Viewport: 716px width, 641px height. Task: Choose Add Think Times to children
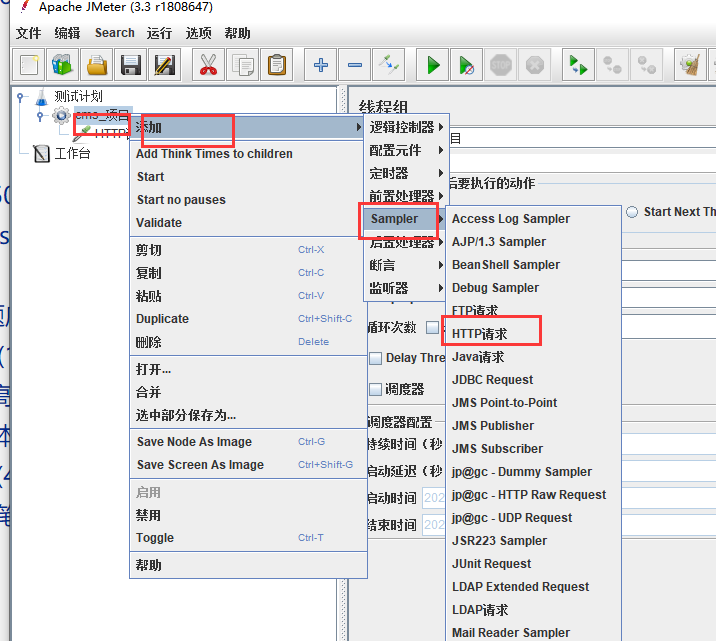pos(248,154)
